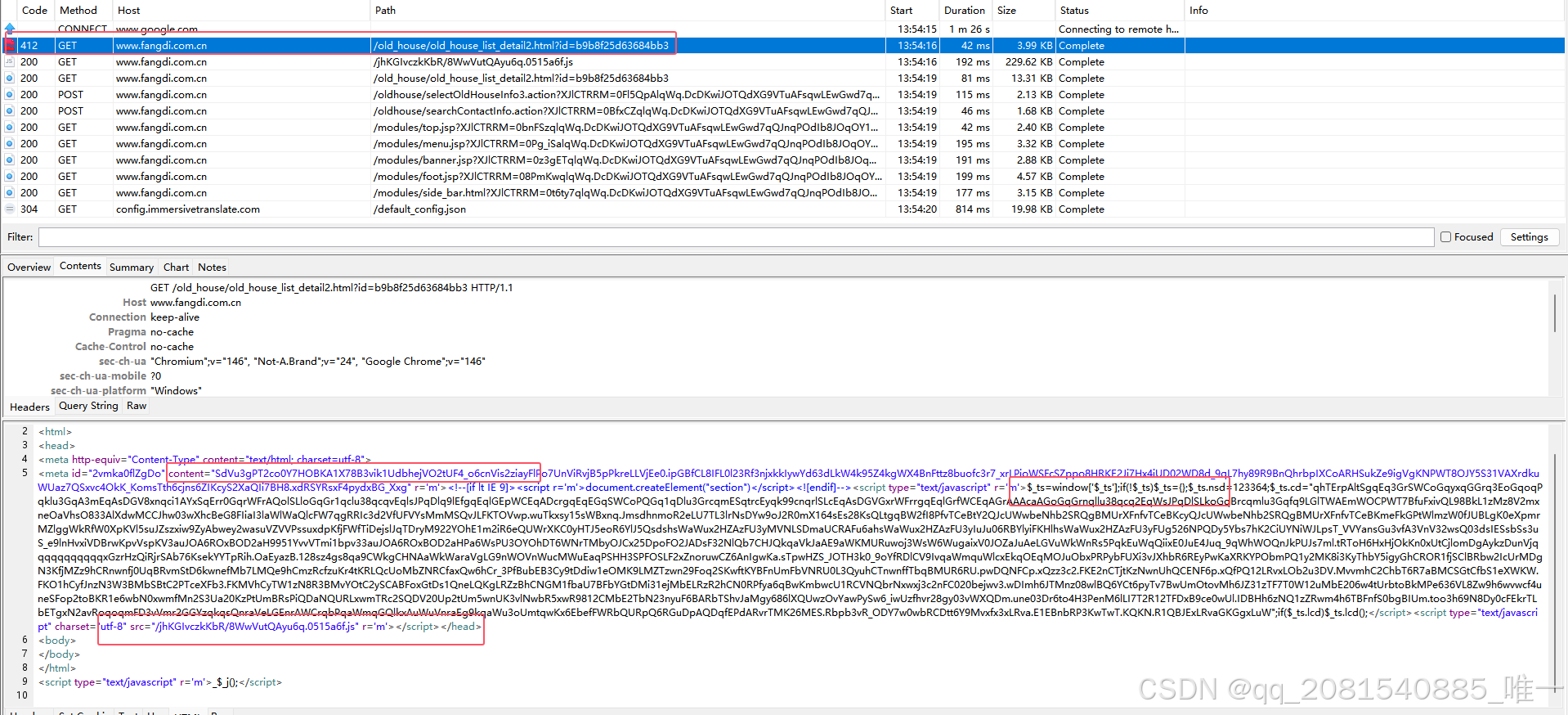The width and height of the screenshot is (1568, 715).
Task: Open the Raw request sub-tab
Action: pos(137,406)
